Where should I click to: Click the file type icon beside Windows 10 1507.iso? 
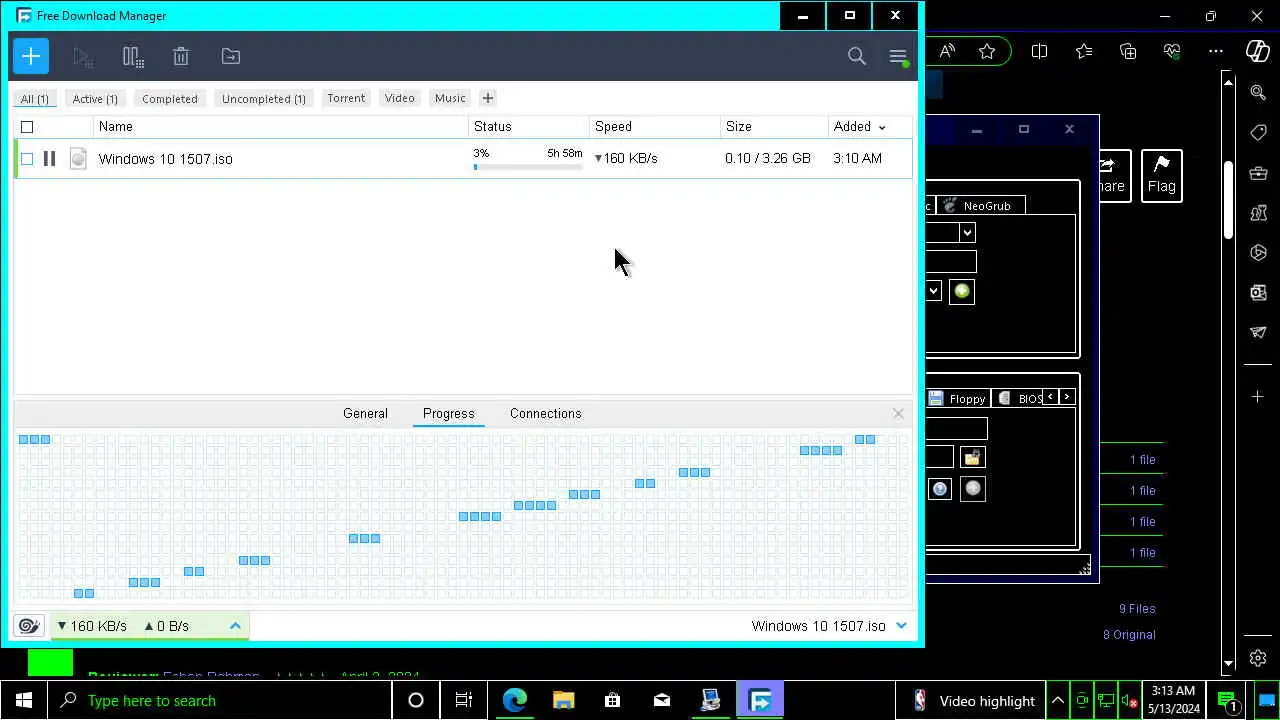(78, 158)
